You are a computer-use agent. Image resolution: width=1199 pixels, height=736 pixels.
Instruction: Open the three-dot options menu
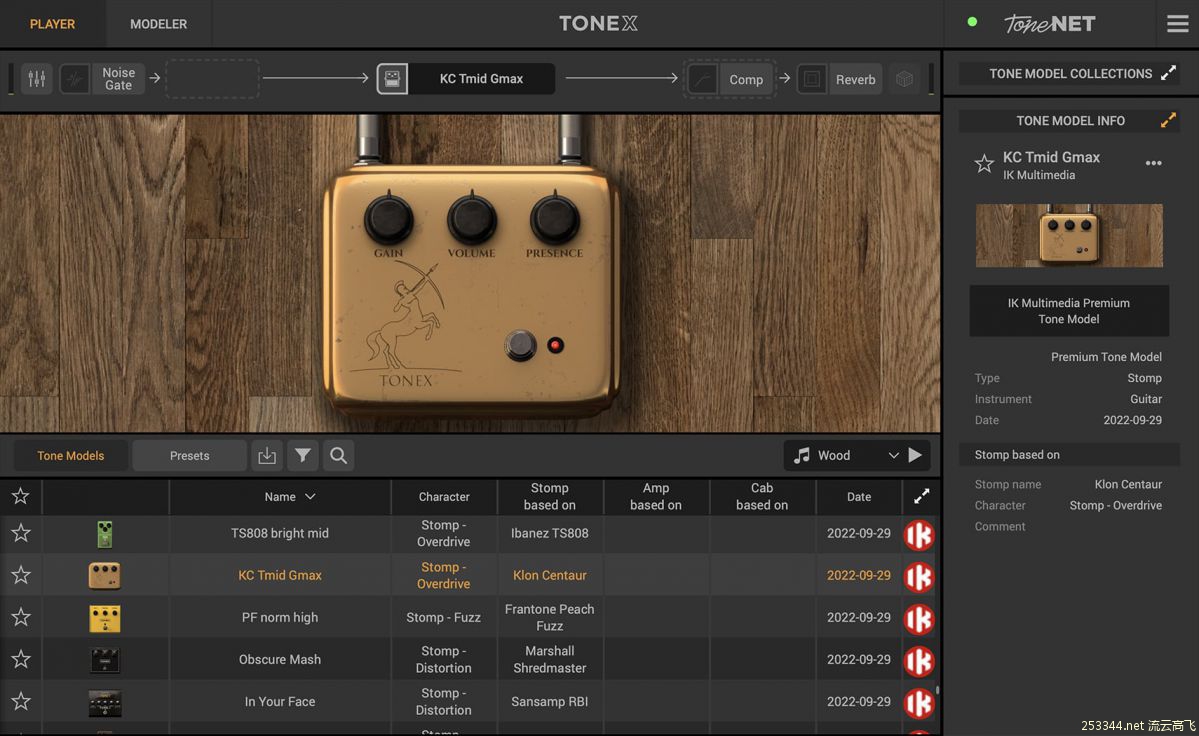click(x=1154, y=163)
